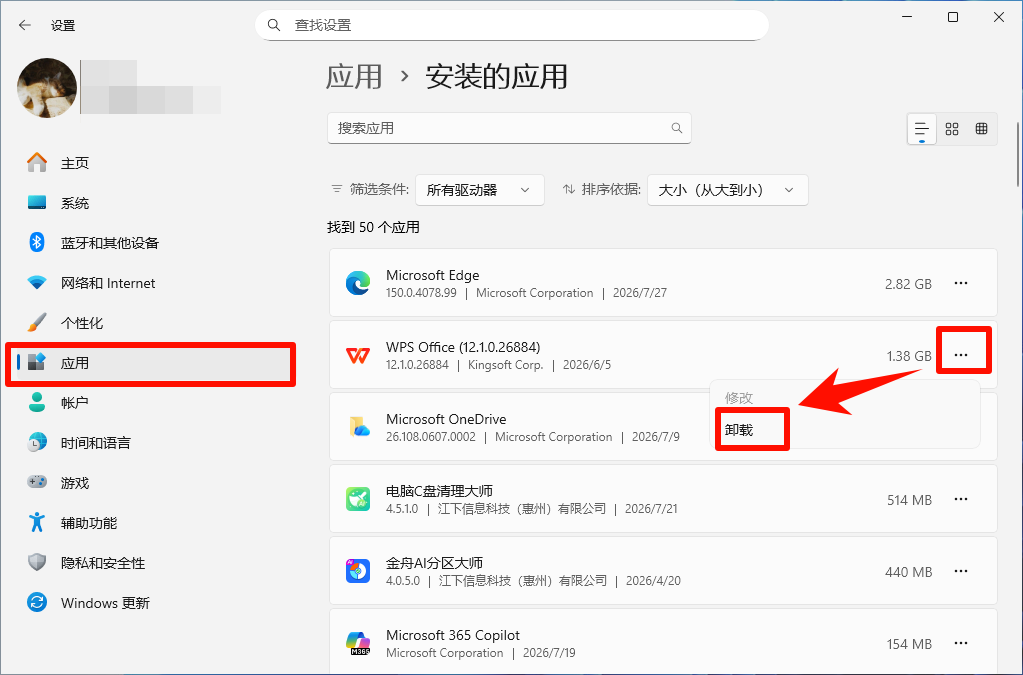Click the 440 MB size value
Viewport: 1023px width, 675px height.
tap(908, 572)
